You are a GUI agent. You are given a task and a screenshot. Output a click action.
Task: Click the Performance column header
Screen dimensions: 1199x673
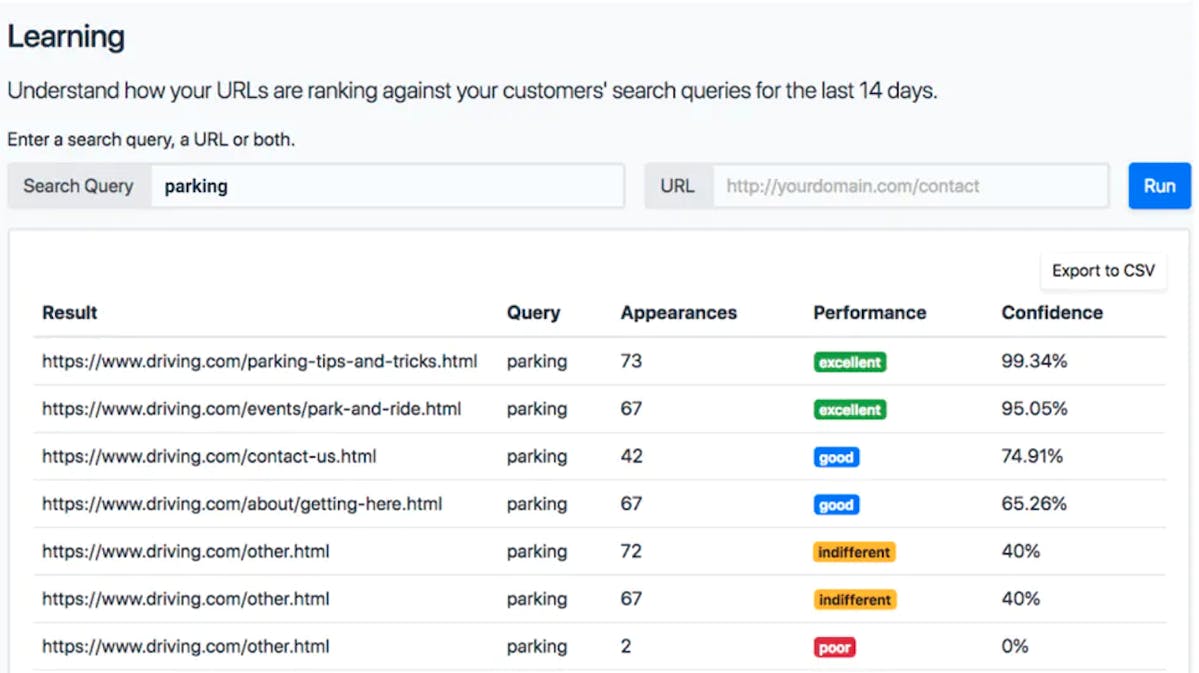[869, 313]
